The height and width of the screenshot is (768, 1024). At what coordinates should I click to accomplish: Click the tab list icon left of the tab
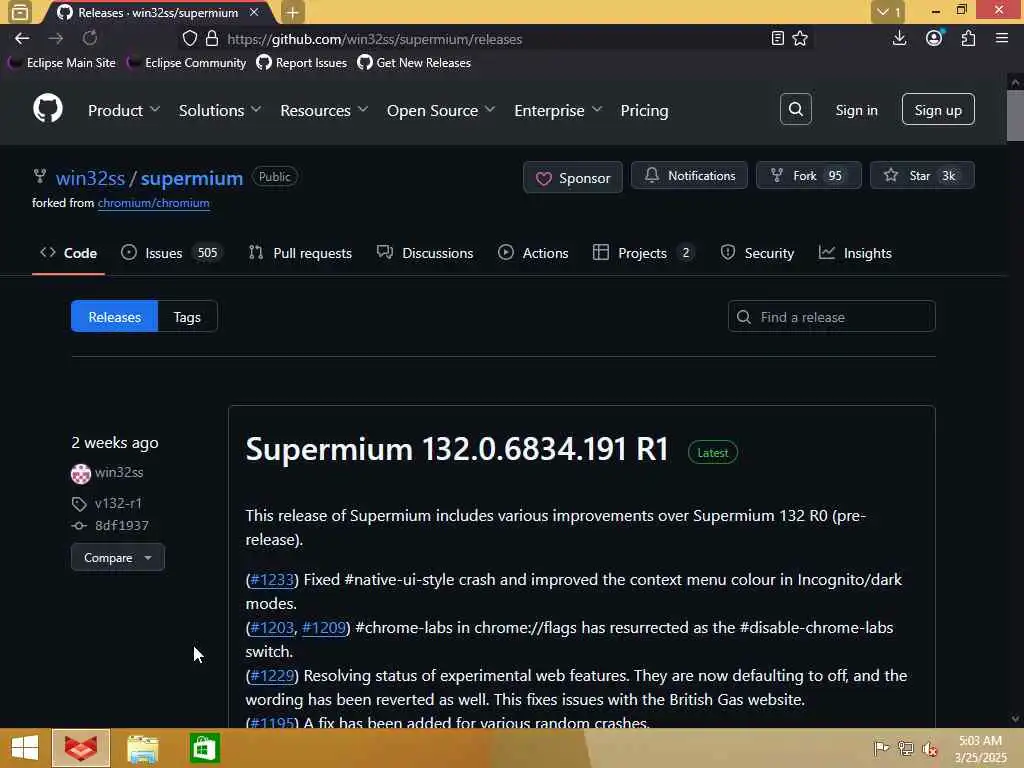(x=20, y=12)
